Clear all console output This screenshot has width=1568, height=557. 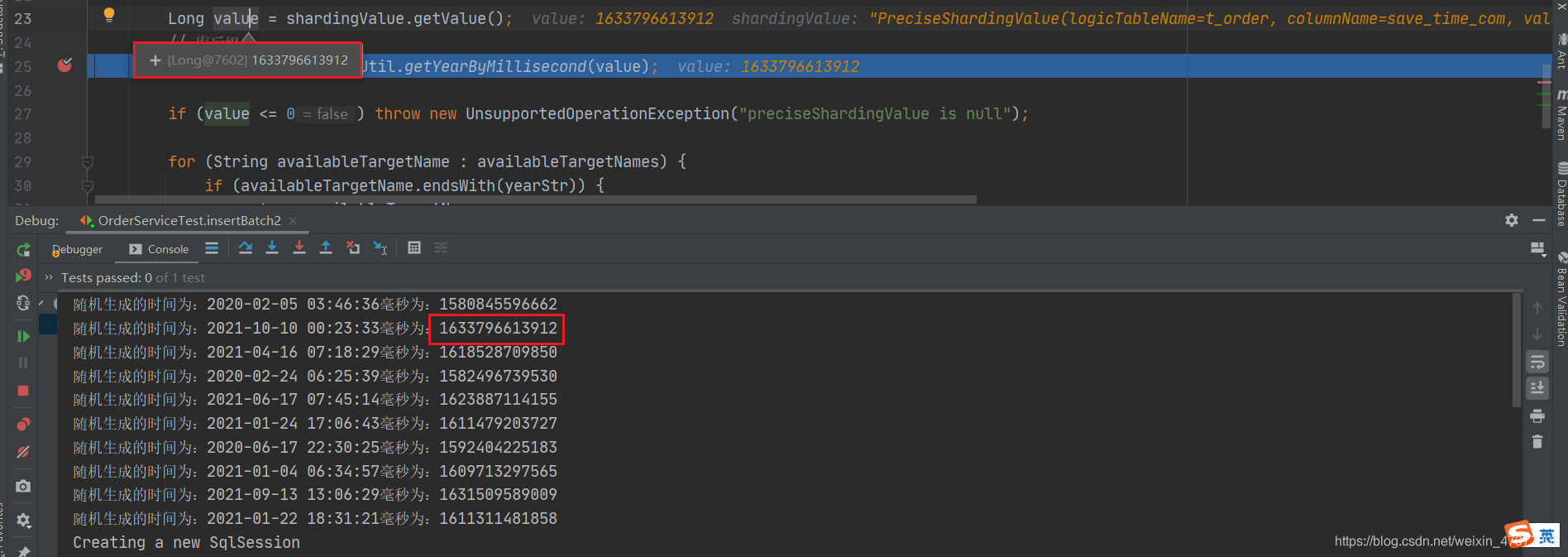[1537, 442]
